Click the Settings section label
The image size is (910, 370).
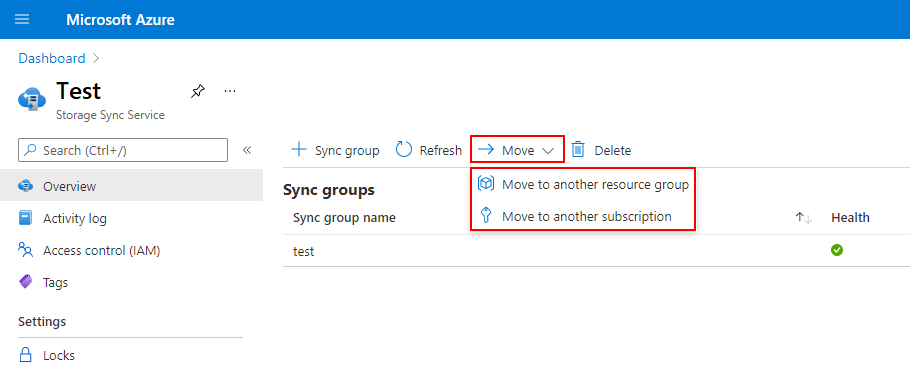42,321
